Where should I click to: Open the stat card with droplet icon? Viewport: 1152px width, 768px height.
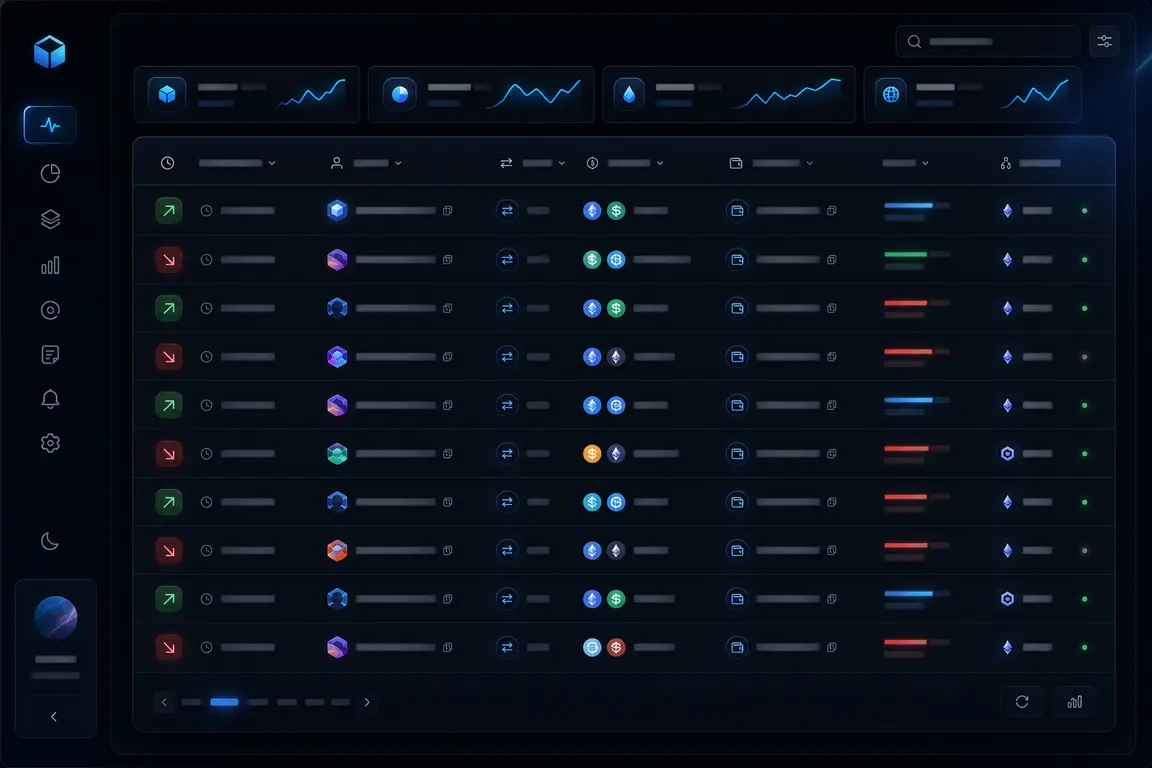(729, 95)
